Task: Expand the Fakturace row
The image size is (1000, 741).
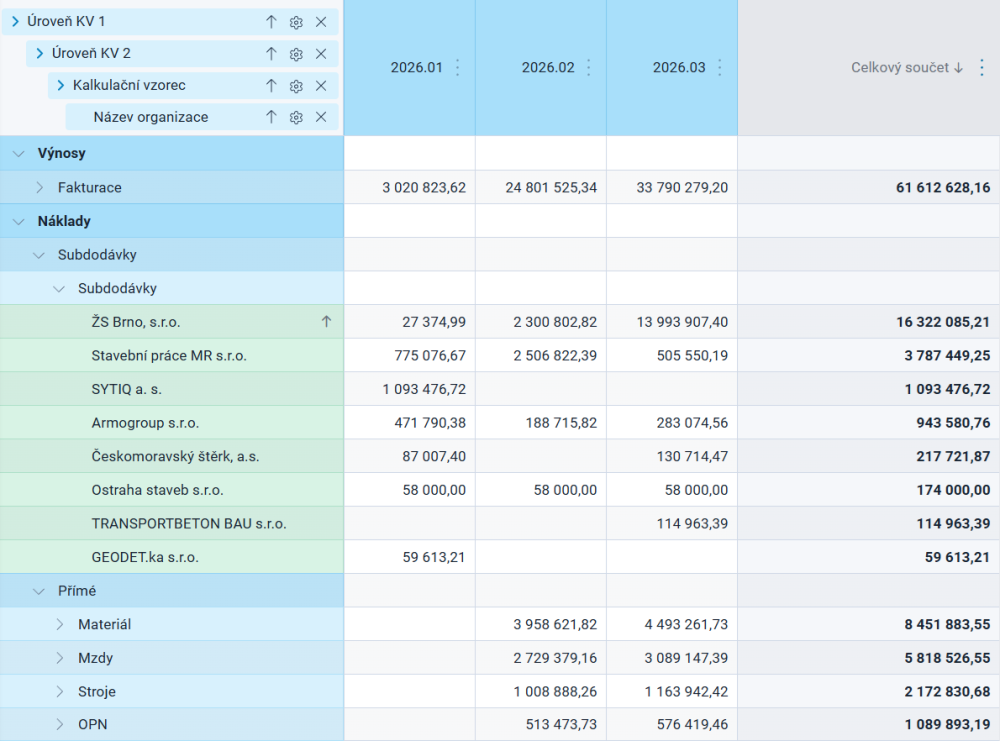Action: (x=40, y=187)
